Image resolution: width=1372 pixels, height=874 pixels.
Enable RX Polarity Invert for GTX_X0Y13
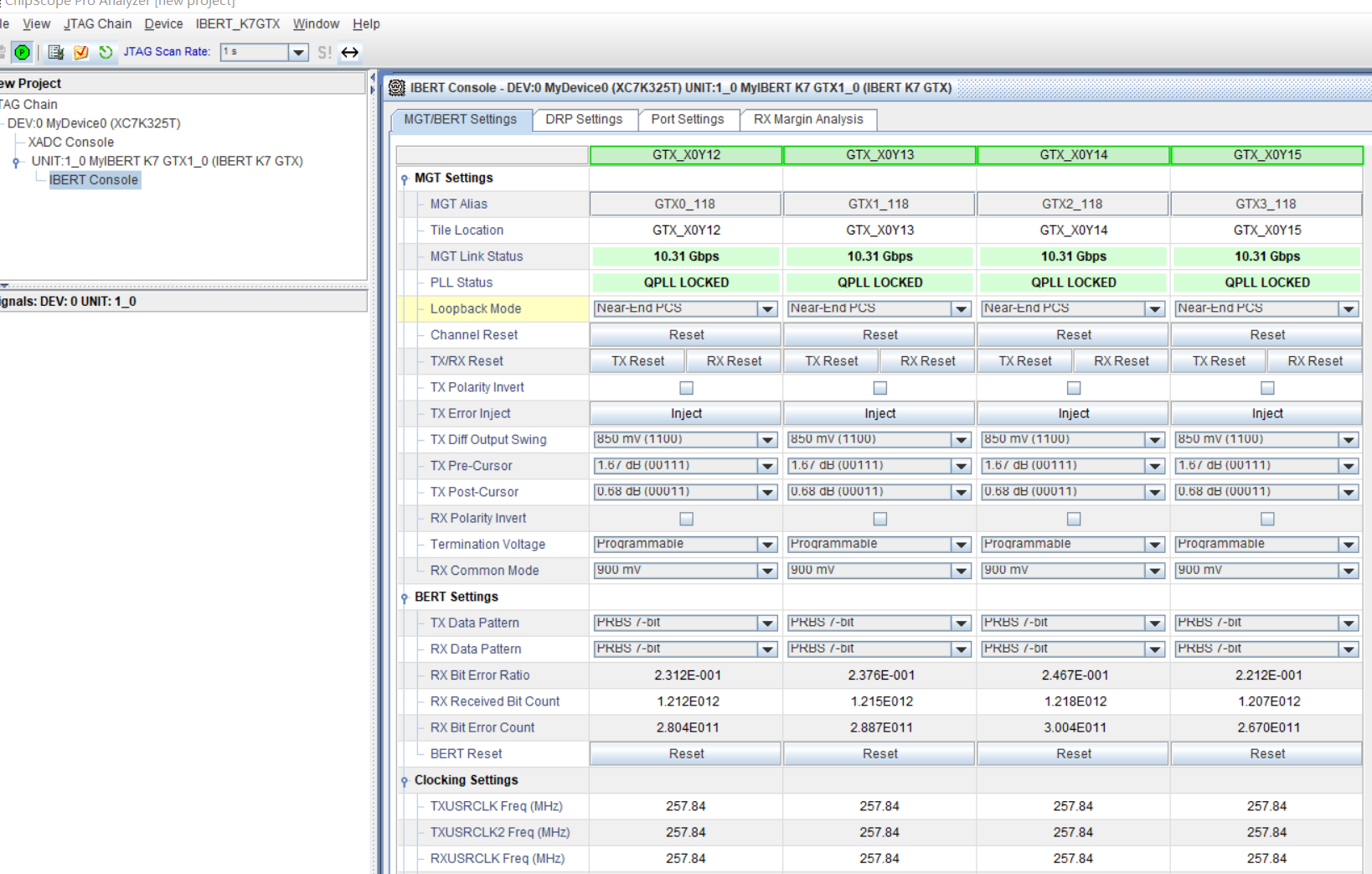[879, 519]
